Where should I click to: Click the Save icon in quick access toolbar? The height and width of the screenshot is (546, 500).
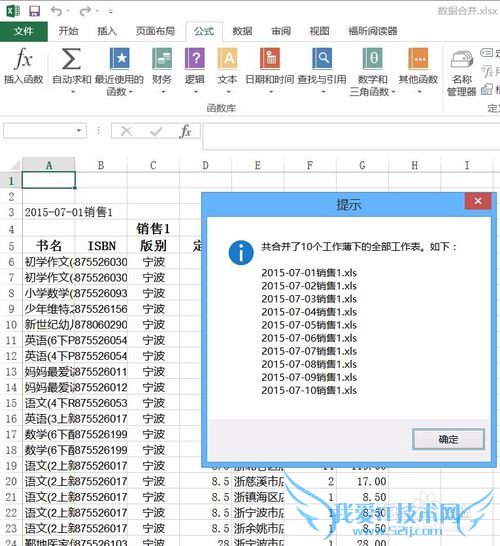34,11
